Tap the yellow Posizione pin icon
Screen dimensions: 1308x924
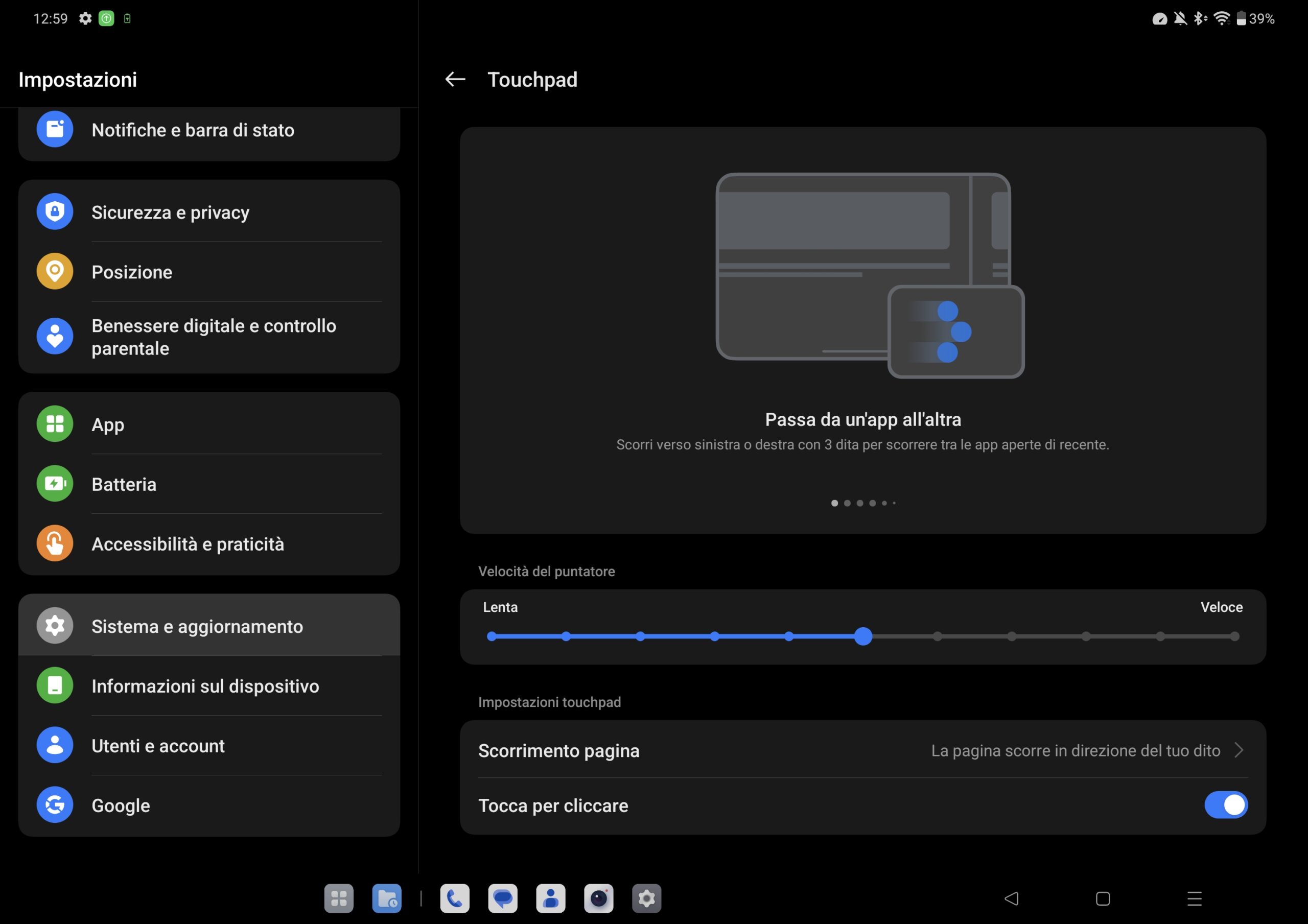coord(55,271)
